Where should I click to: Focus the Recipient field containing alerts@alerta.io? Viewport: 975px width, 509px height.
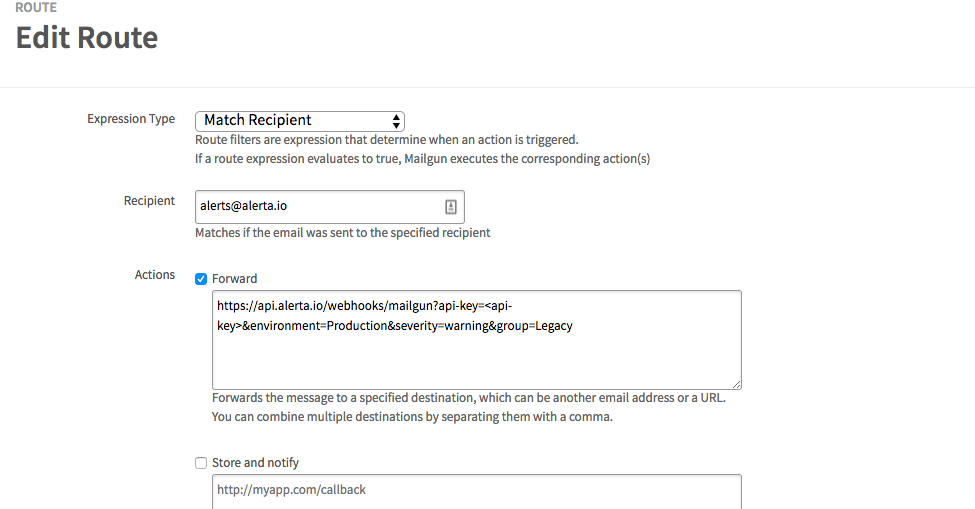point(330,207)
